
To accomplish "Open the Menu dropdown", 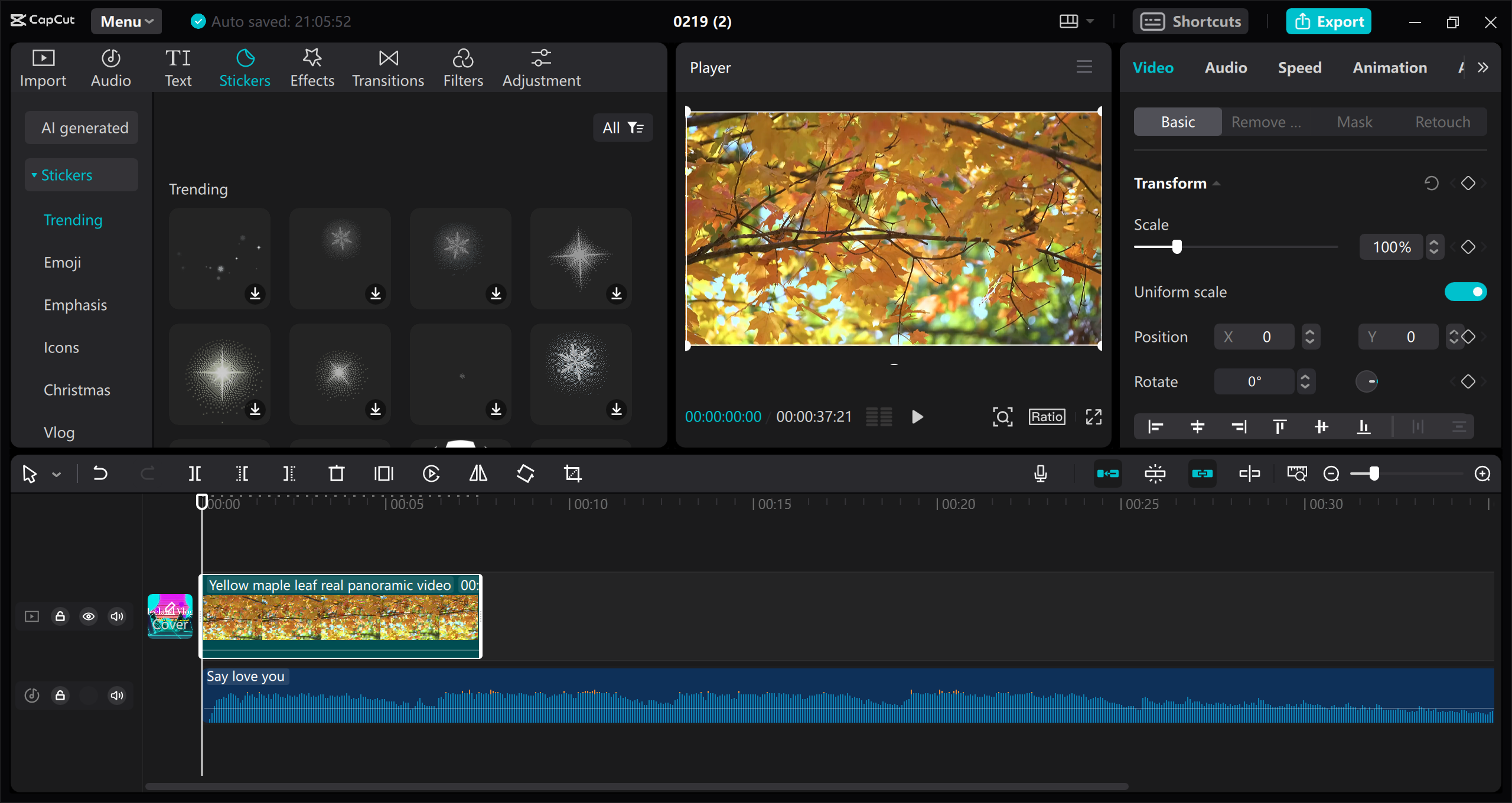I will pos(126,21).
